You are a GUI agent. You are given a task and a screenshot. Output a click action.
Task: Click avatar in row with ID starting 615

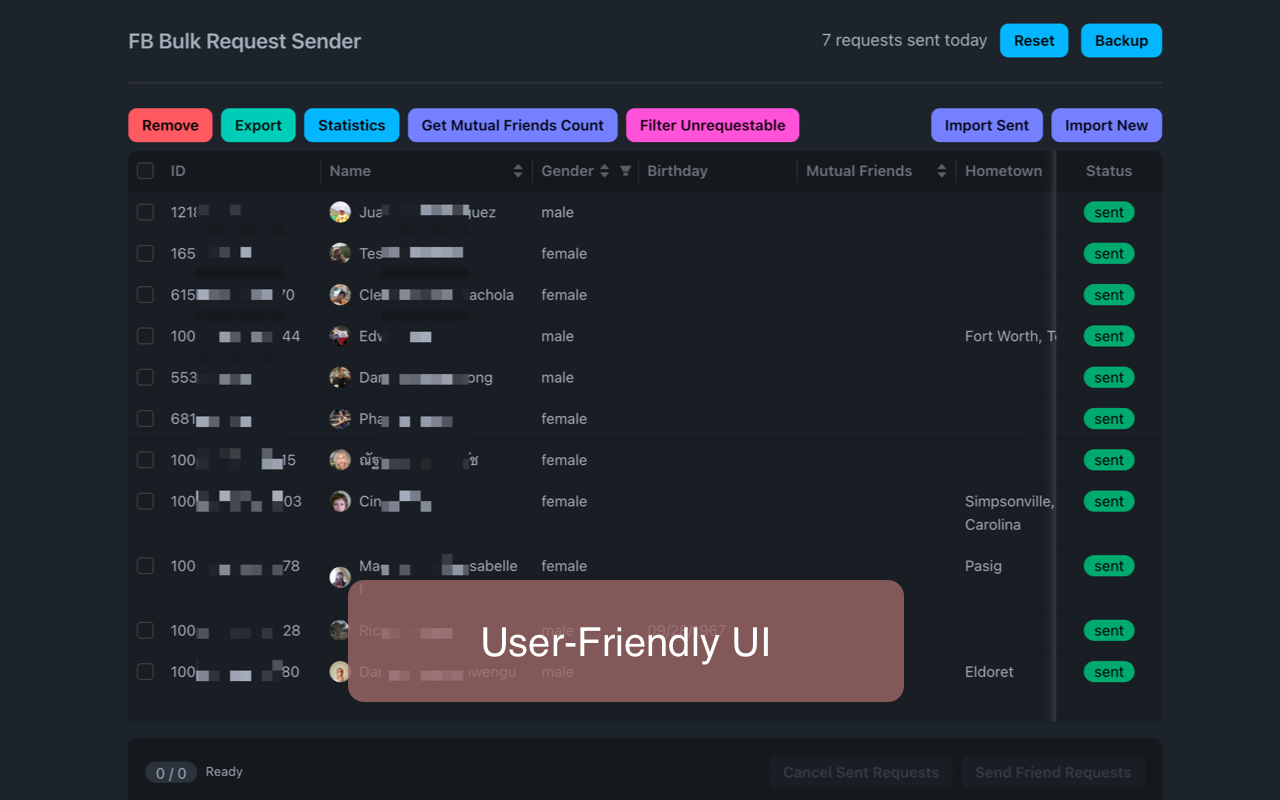pos(340,295)
